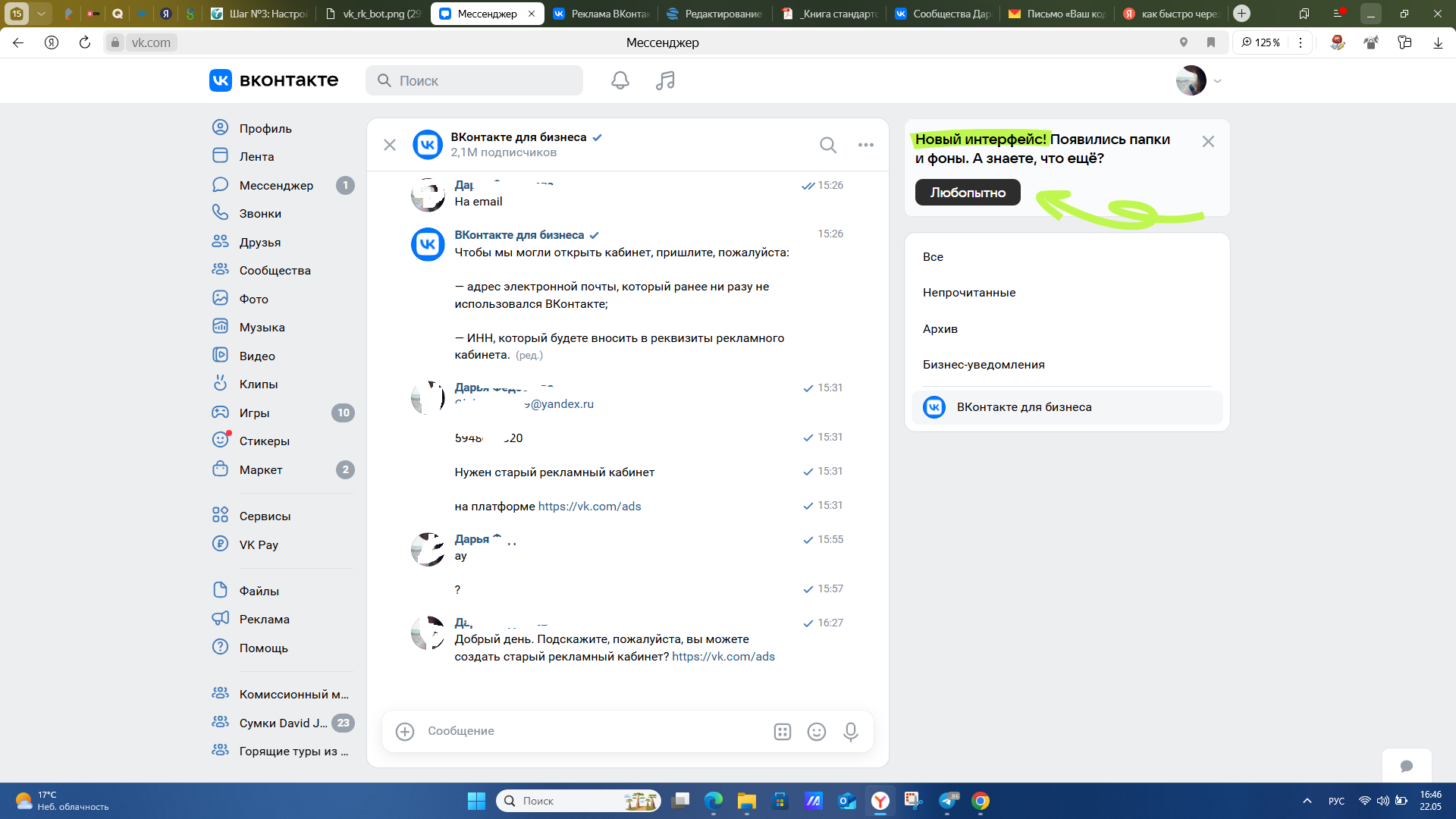Open the Сумки David J... community shortcut
Image resolution: width=1456 pixels, height=819 pixels.
[282, 723]
